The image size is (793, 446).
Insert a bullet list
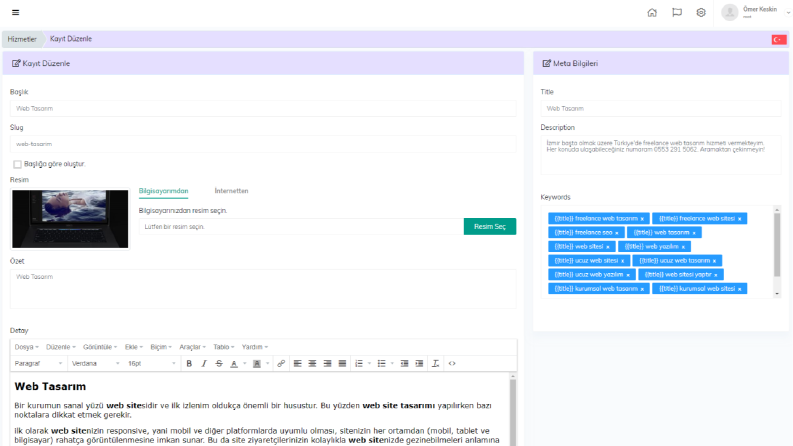tap(381, 364)
